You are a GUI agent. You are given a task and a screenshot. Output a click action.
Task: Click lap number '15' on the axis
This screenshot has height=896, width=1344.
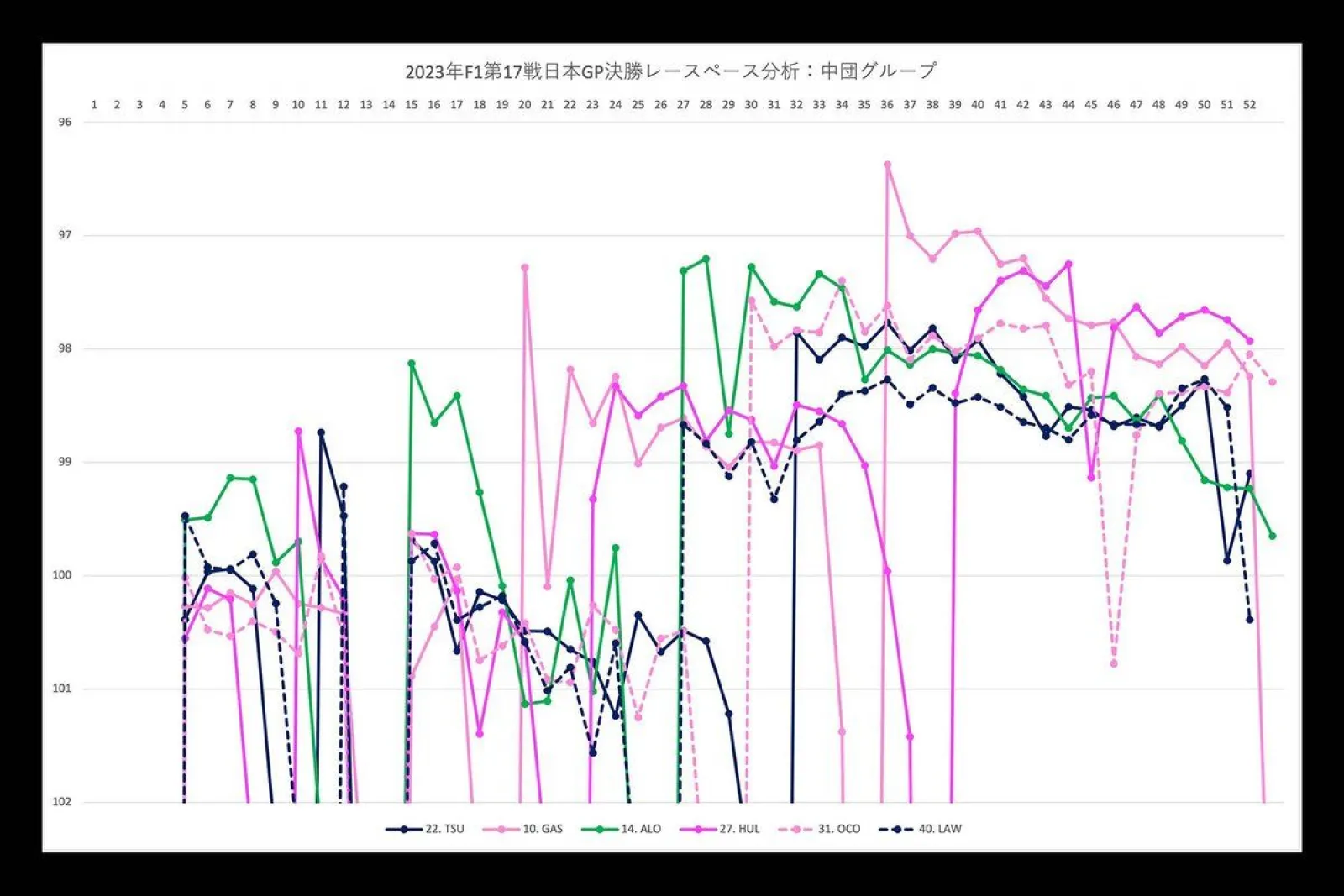pos(412,105)
